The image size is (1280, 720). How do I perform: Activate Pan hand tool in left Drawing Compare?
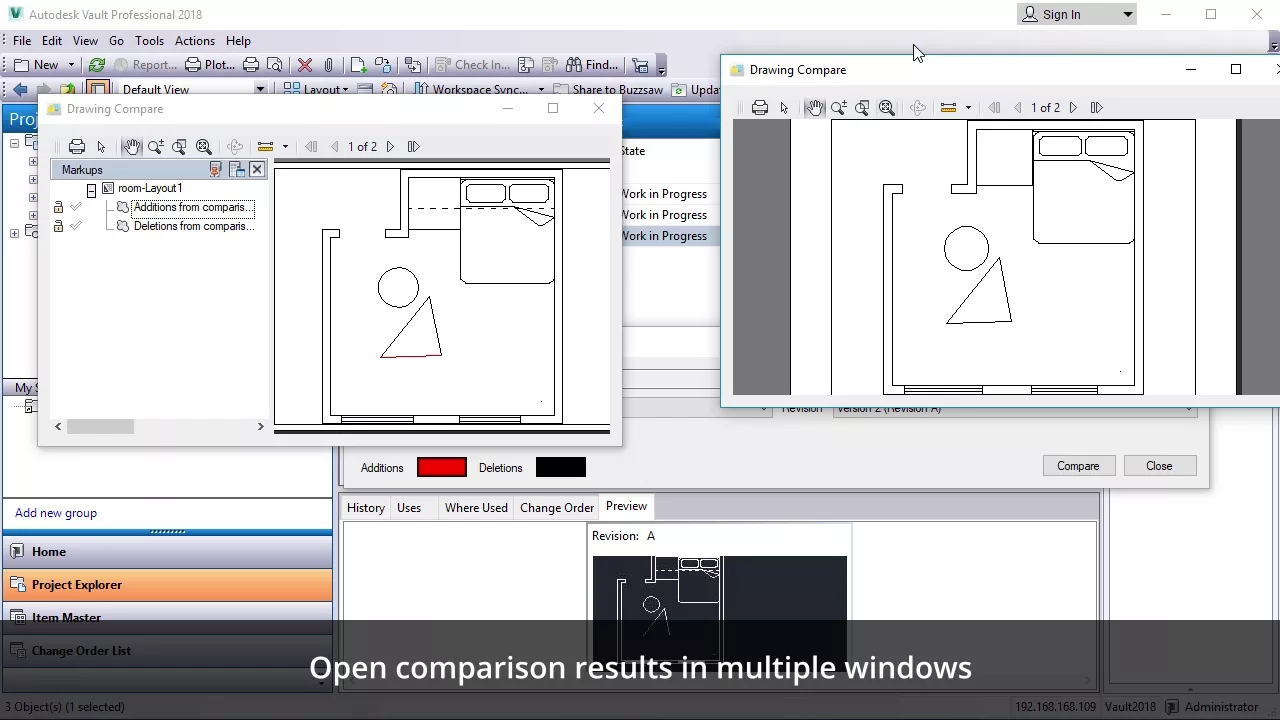tap(132, 146)
